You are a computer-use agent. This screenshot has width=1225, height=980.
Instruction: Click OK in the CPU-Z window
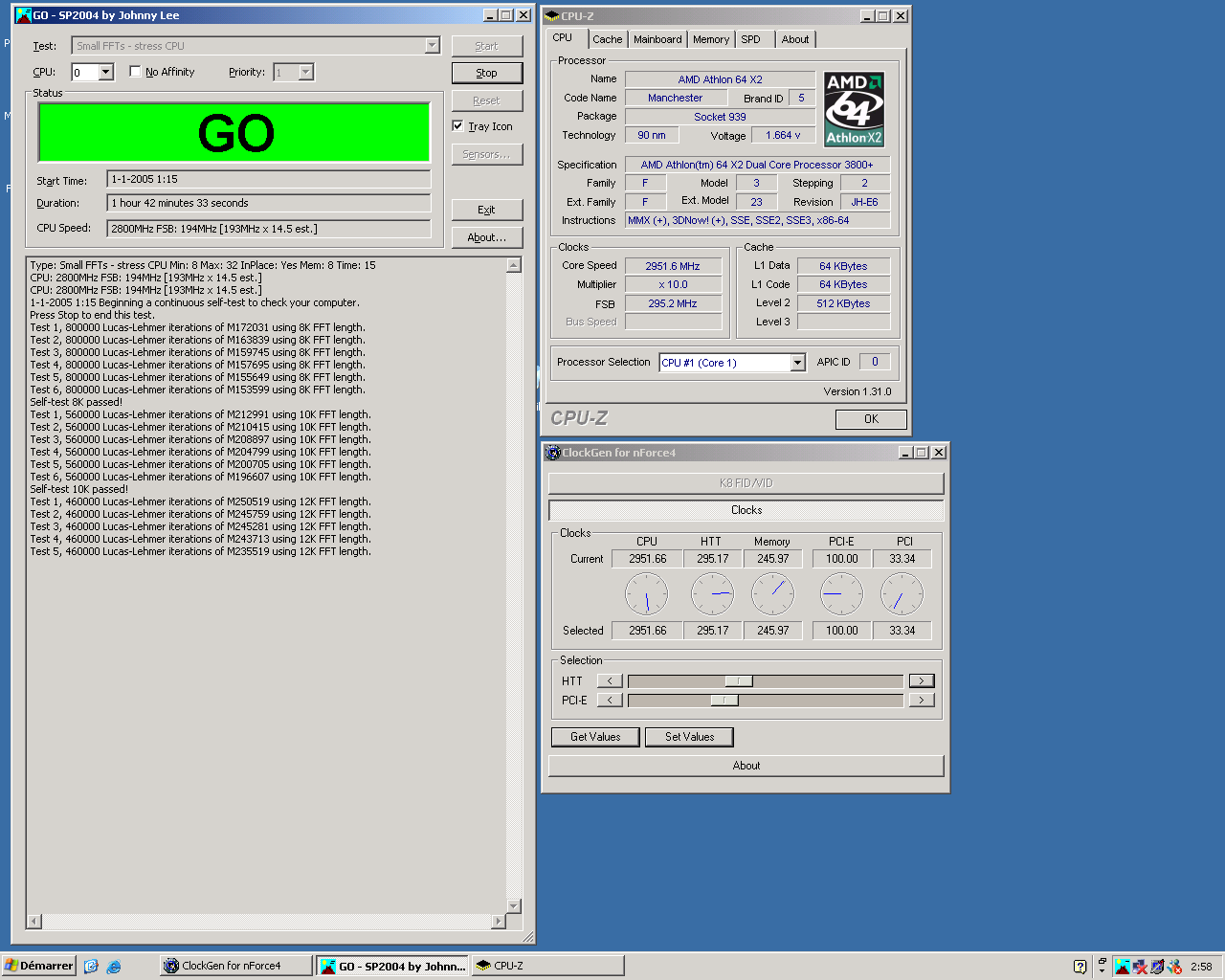[x=871, y=419]
